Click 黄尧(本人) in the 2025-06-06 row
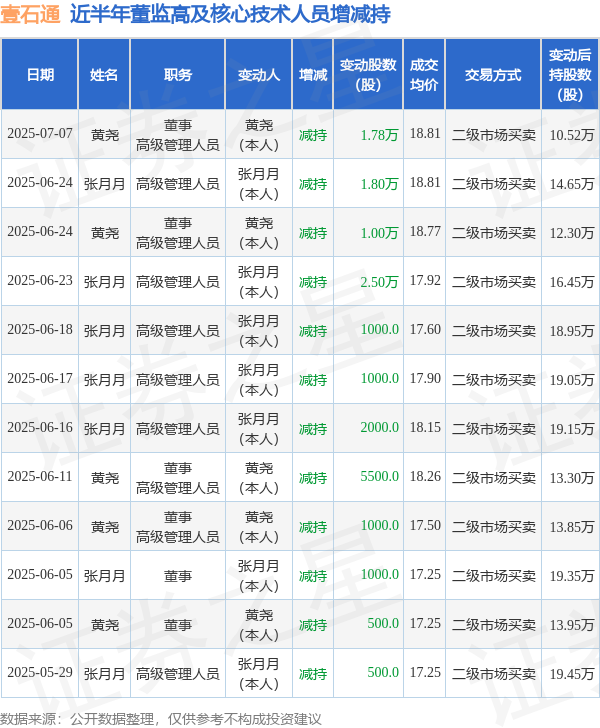Image resolution: width=600 pixels, height=728 pixels. point(259,527)
